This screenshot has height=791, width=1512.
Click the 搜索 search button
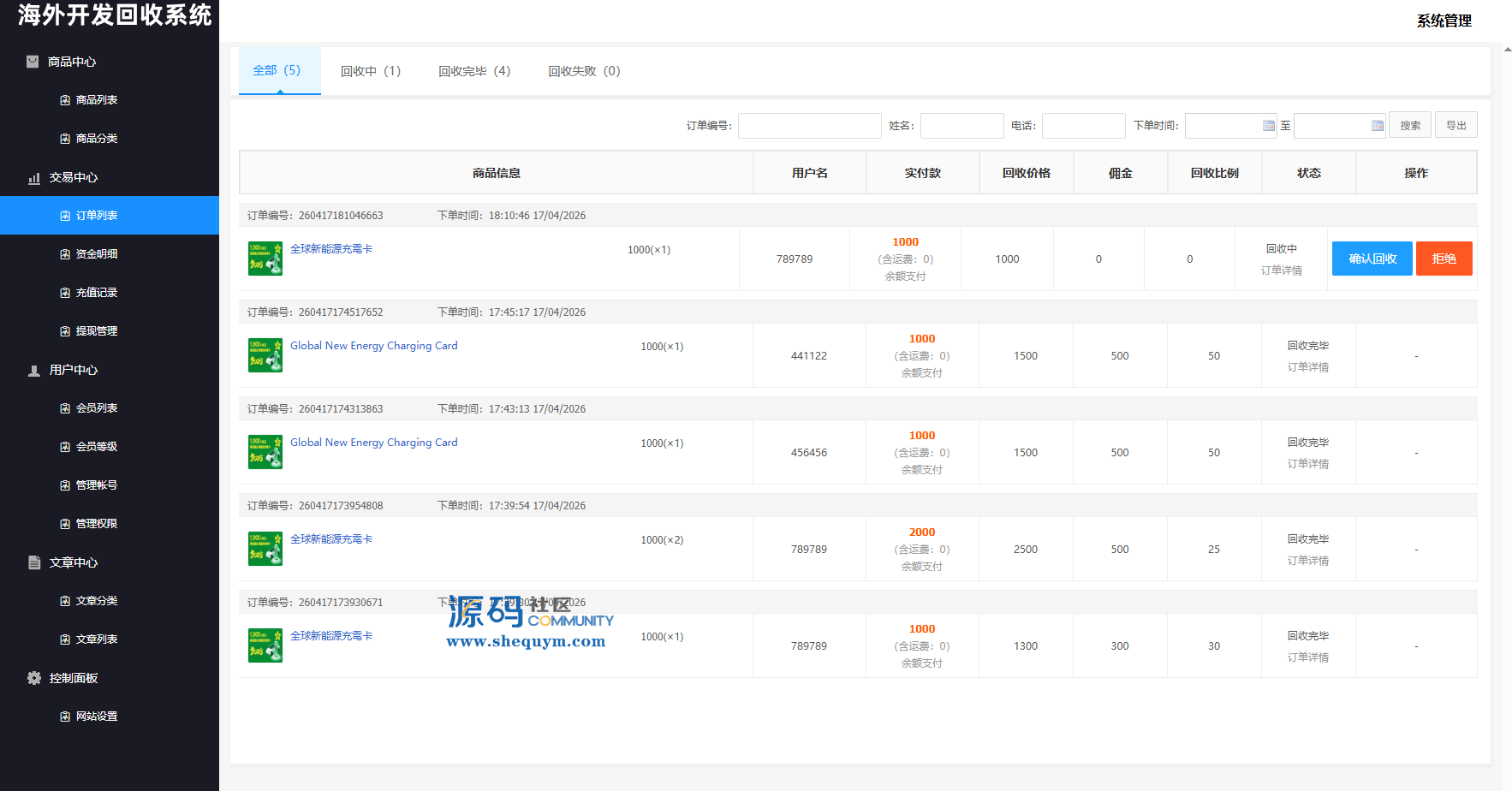(1409, 126)
